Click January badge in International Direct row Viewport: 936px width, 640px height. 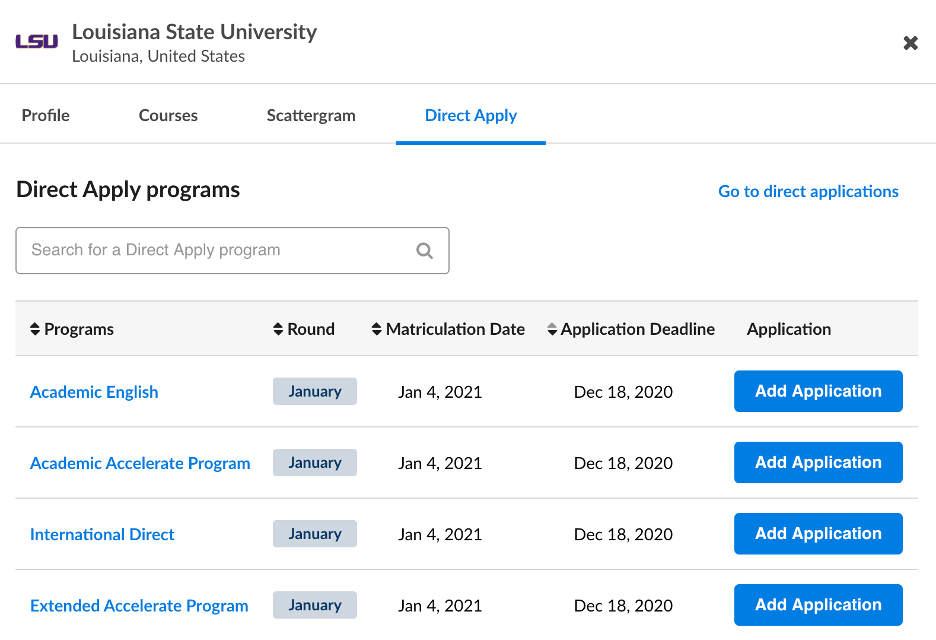[315, 534]
